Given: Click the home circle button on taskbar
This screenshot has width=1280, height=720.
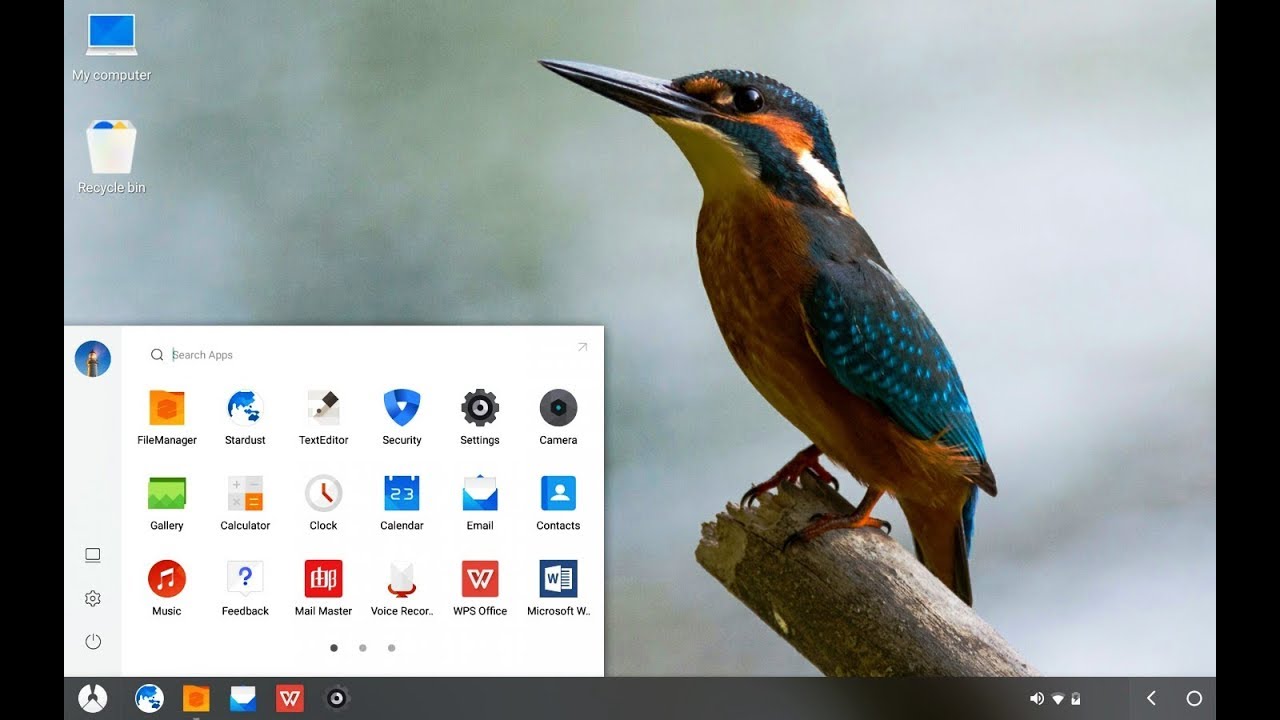Looking at the screenshot, I should pyautogui.click(x=1194, y=698).
